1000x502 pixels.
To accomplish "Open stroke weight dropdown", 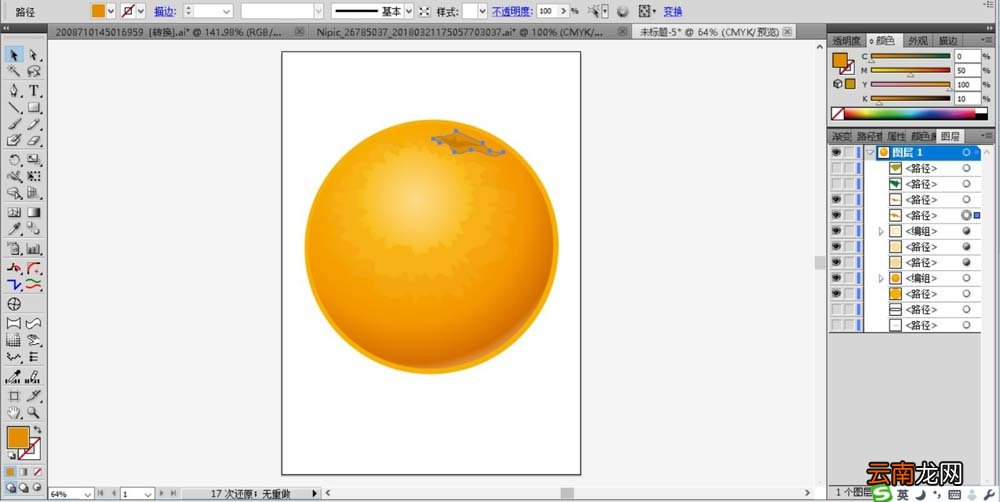I will 227,11.
